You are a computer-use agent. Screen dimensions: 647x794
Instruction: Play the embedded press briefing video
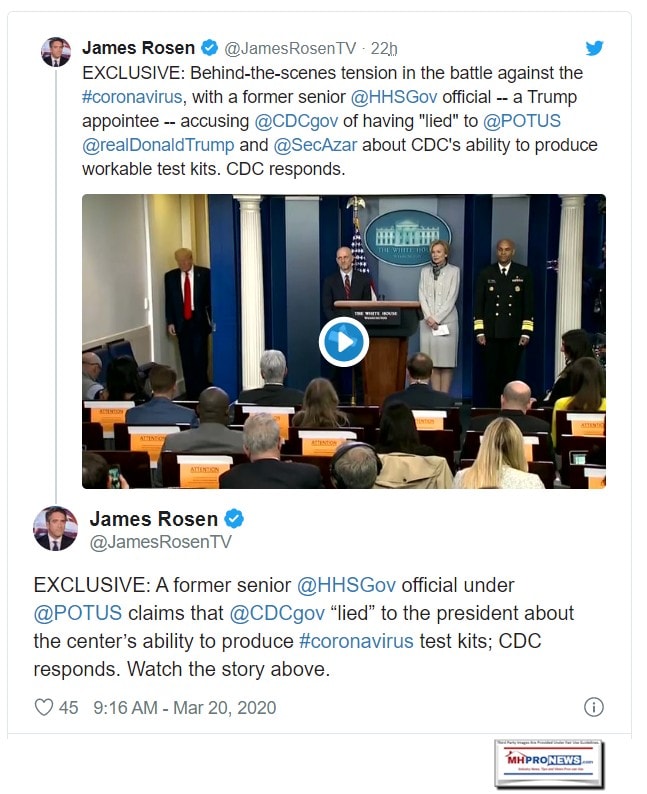(343, 341)
